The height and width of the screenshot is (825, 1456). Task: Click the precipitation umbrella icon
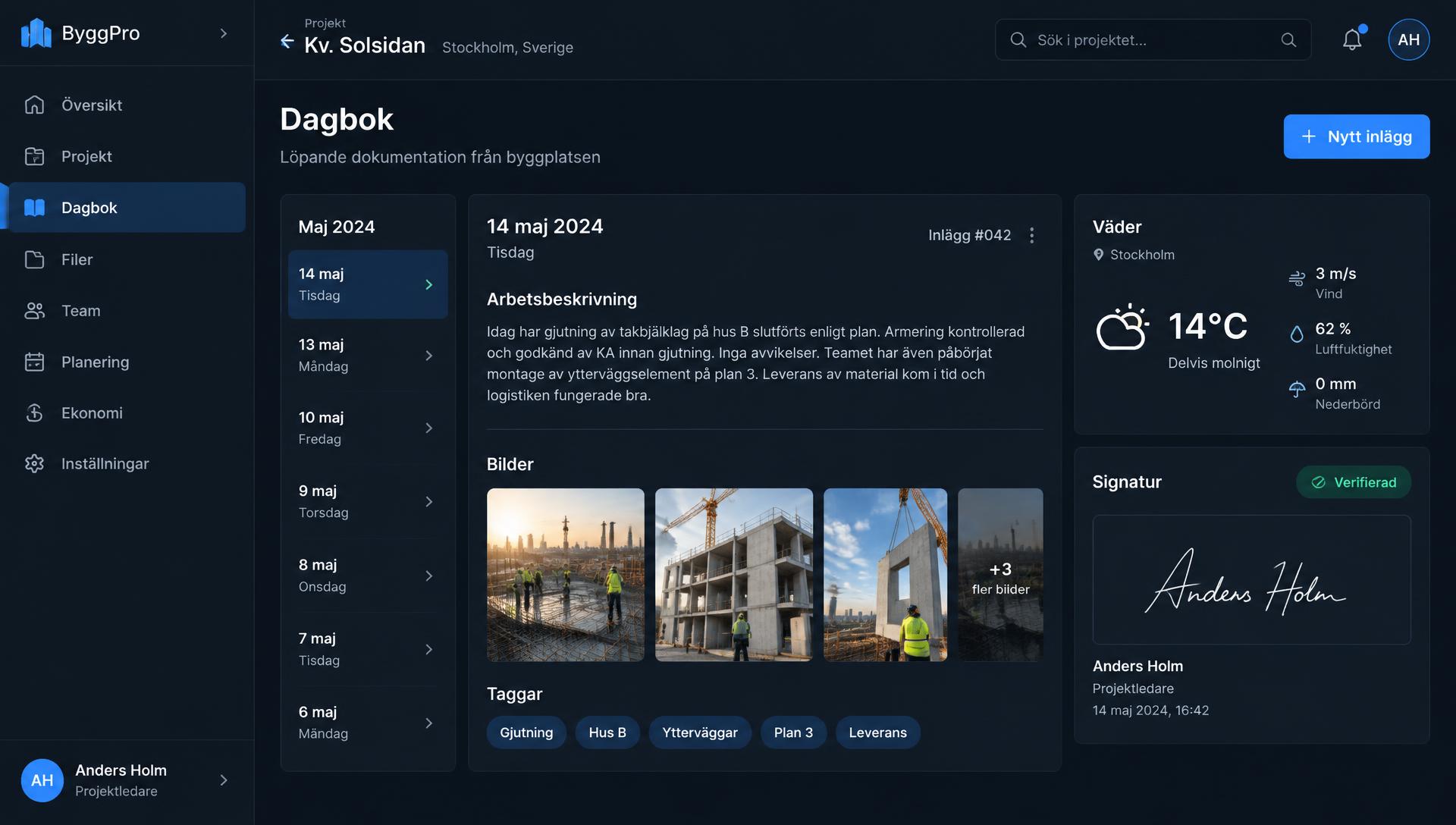(x=1297, y=389)
